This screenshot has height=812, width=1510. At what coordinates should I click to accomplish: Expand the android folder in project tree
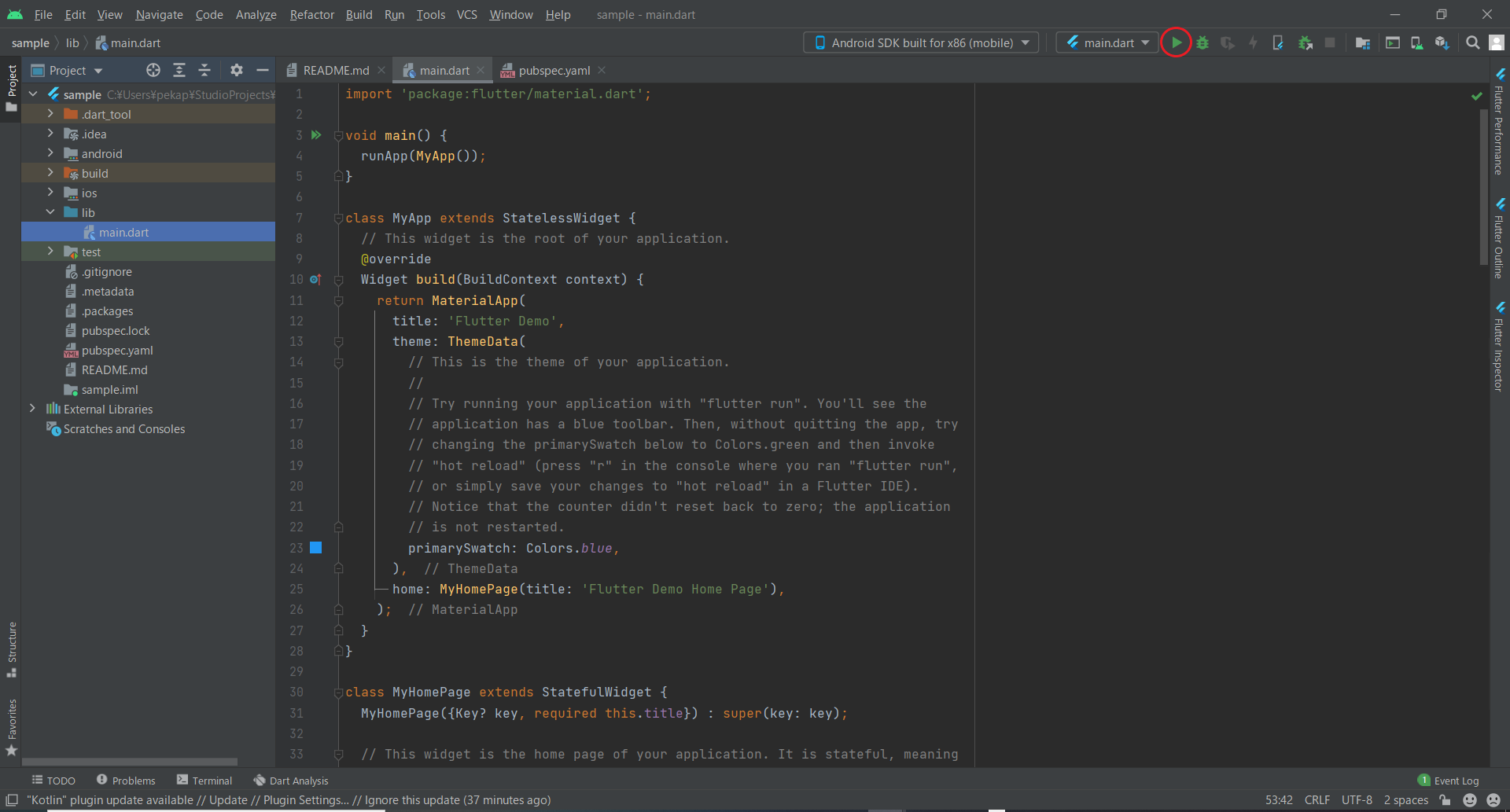point(50,153)
